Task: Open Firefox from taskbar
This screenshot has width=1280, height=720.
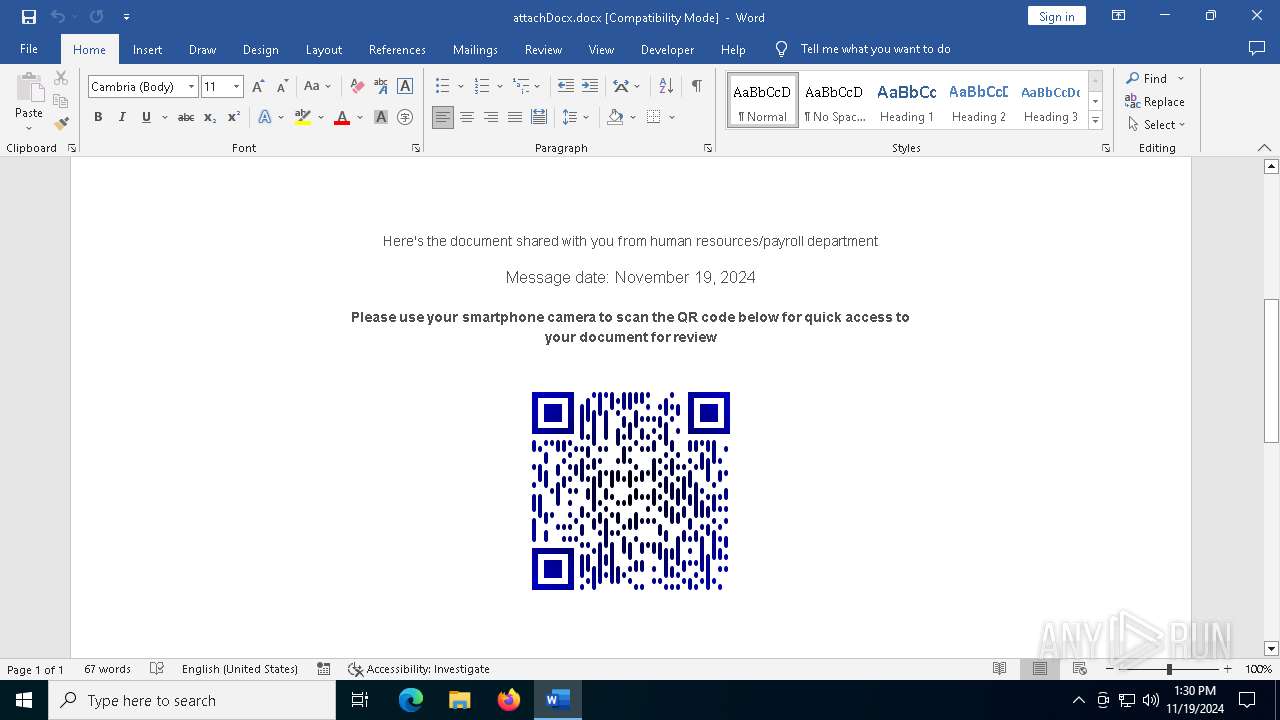Action: point(509,700)
